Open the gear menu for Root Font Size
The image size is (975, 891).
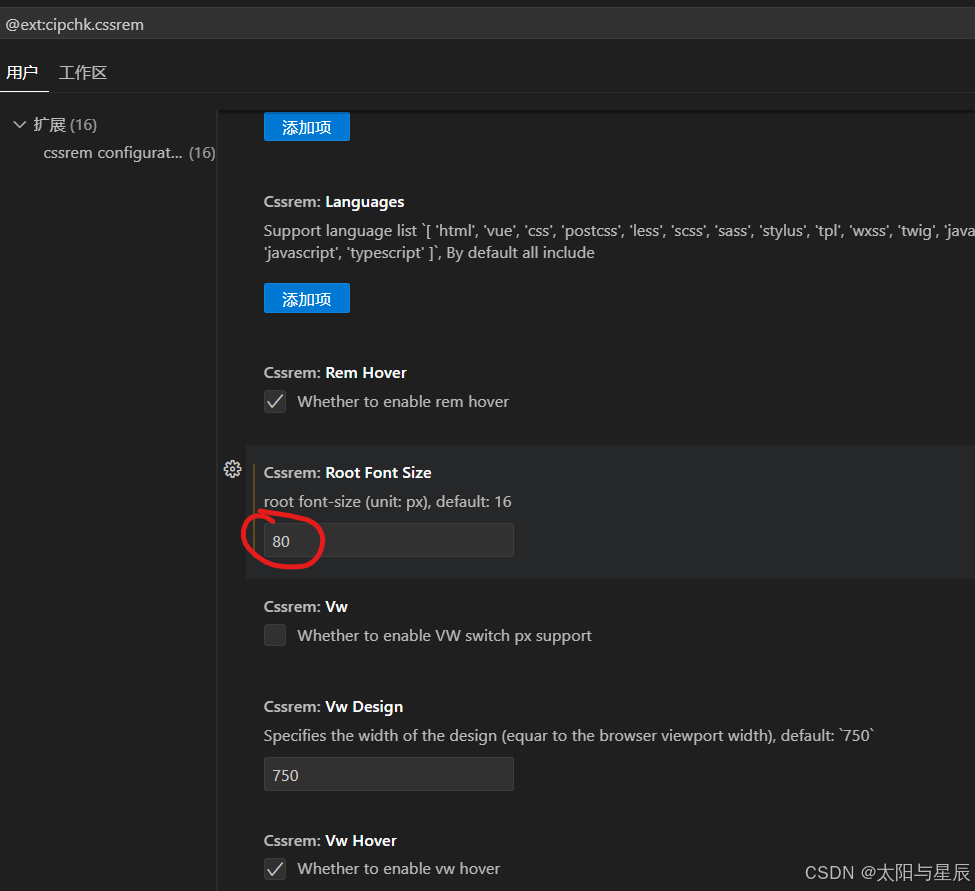233,469
